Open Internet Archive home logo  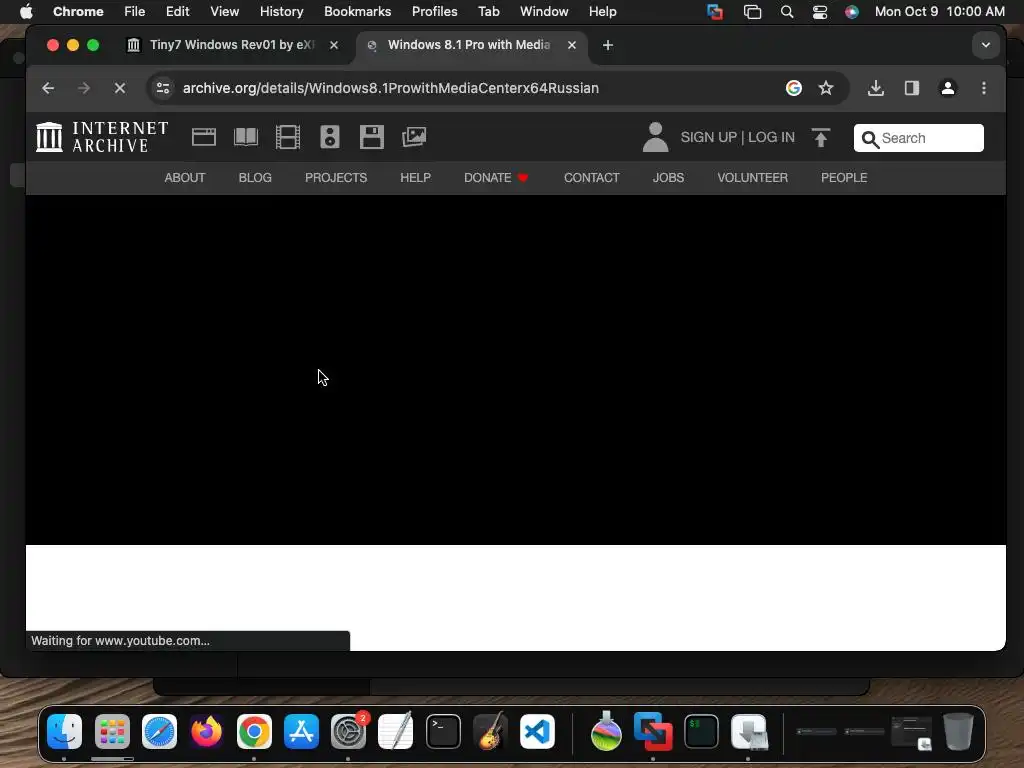click(102, 137)
